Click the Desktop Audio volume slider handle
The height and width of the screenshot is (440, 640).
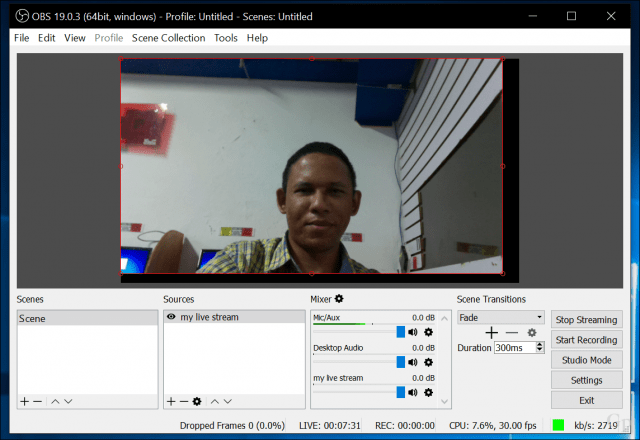tap(401, 362)
